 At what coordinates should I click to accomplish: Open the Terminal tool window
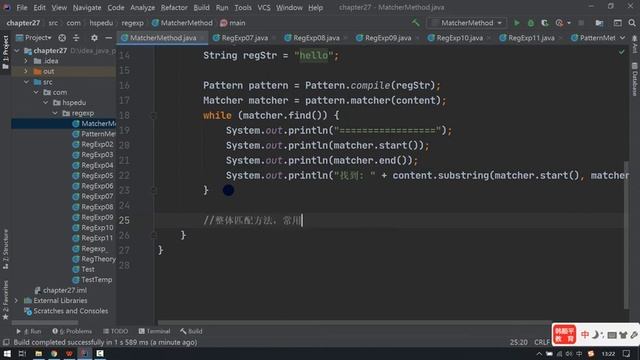pos(154,331)
